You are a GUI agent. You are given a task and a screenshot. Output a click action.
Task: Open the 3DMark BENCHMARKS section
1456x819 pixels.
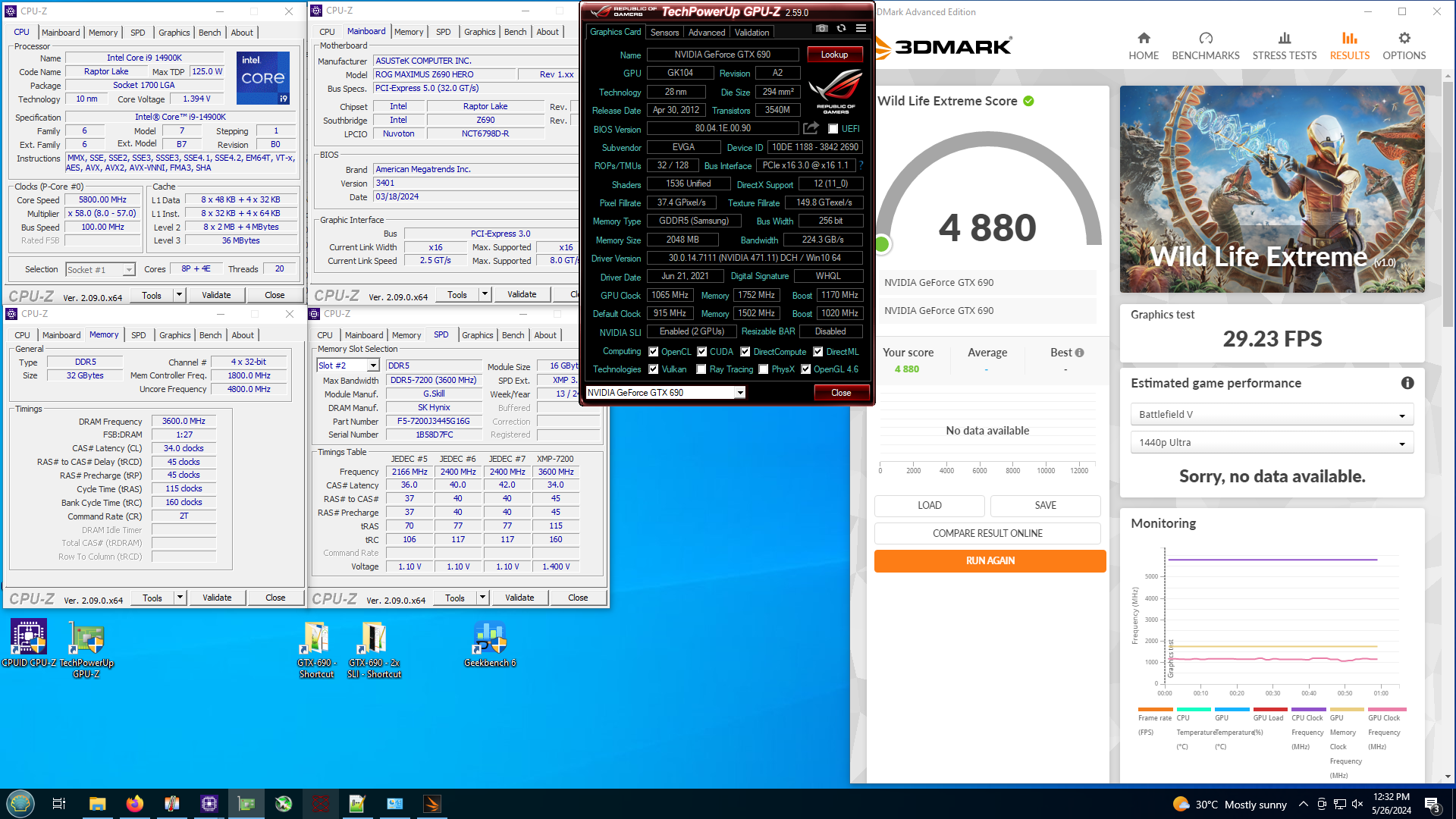tap(1206, 45)
